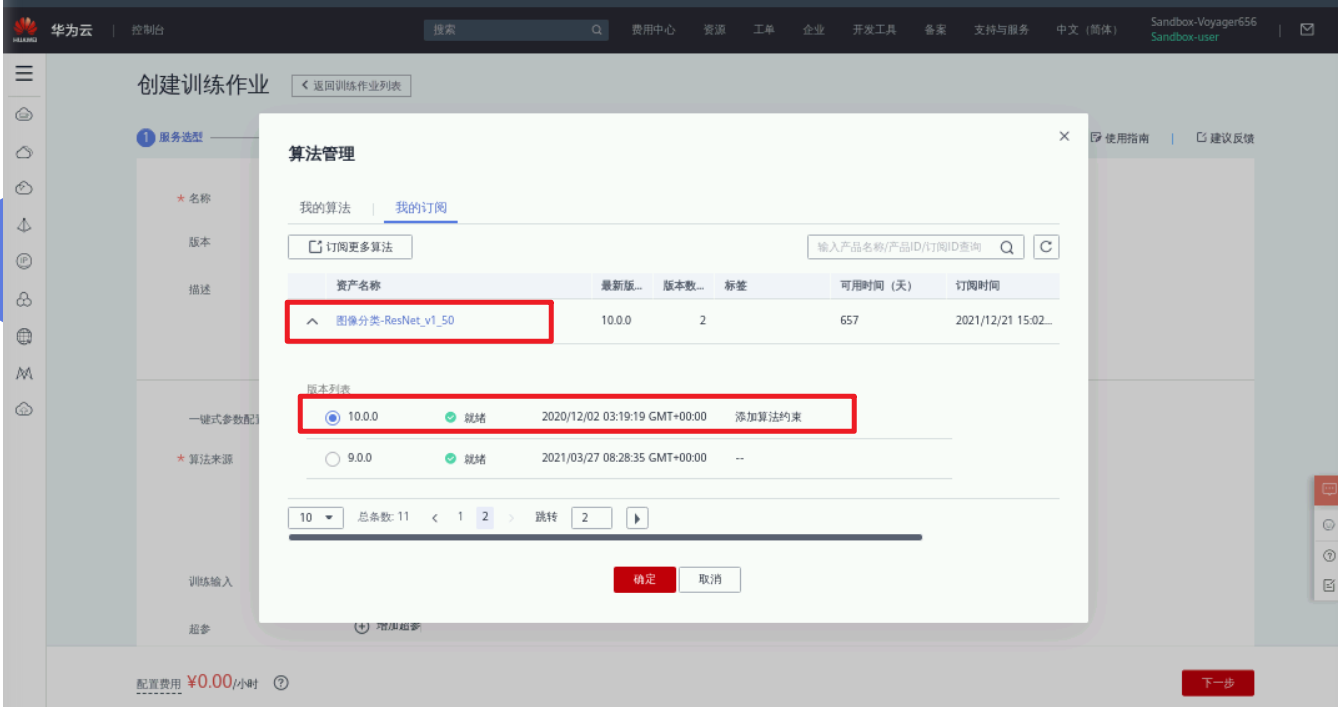Open the 建议反馈 link
Image resolution: width=1338 pixels, height=707 pixels.
[1225, 138]
